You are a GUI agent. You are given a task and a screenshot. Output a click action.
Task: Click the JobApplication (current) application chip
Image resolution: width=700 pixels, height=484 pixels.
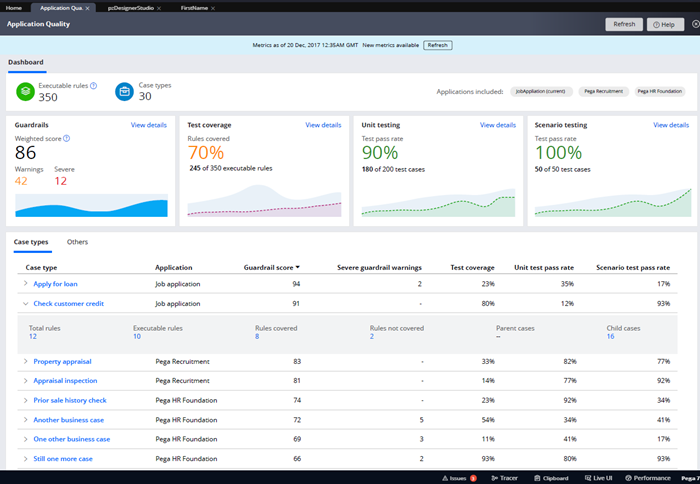coord(540,92)
